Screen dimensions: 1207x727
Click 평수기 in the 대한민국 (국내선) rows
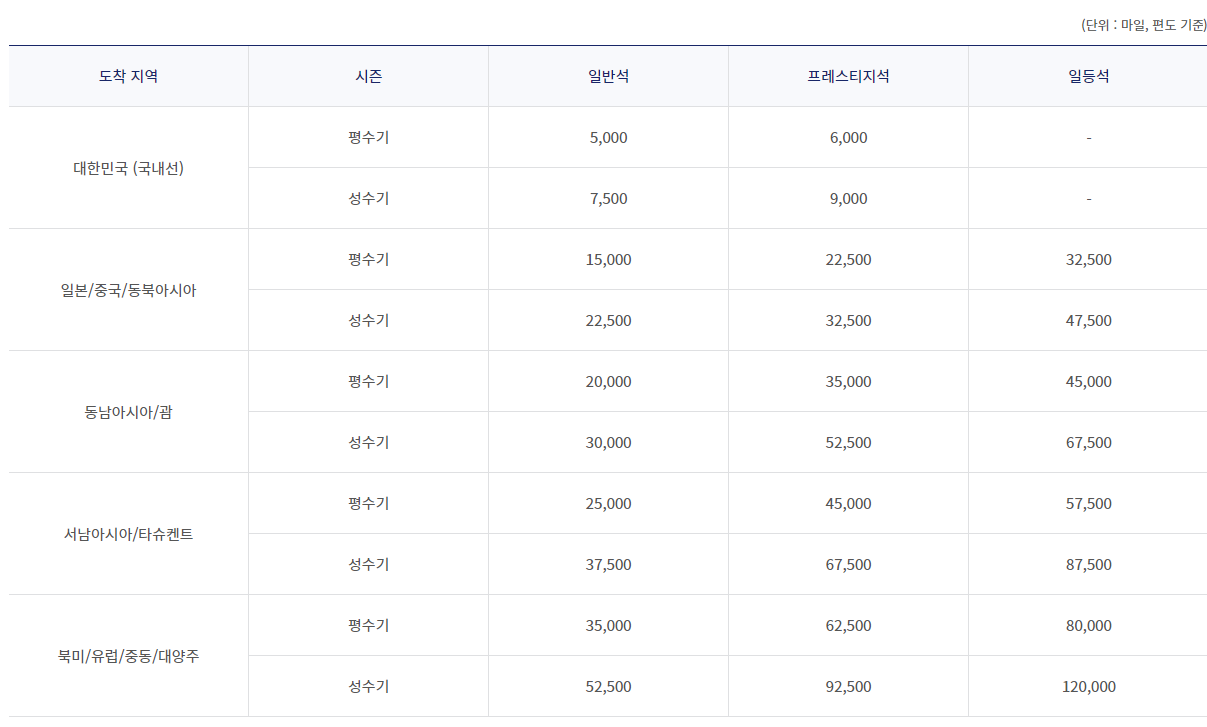click(368, 137)
